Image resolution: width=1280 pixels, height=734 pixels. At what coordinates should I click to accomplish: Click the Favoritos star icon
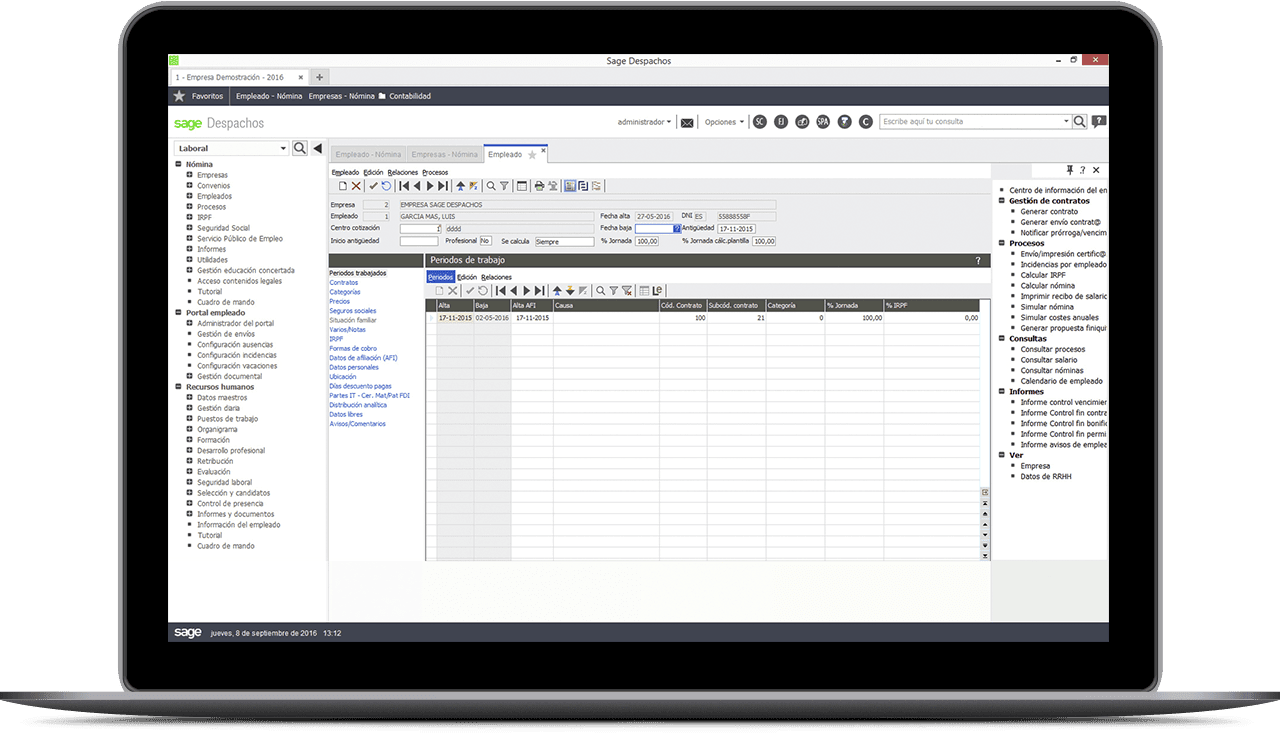pyautogui.click(x=179, y=96)
